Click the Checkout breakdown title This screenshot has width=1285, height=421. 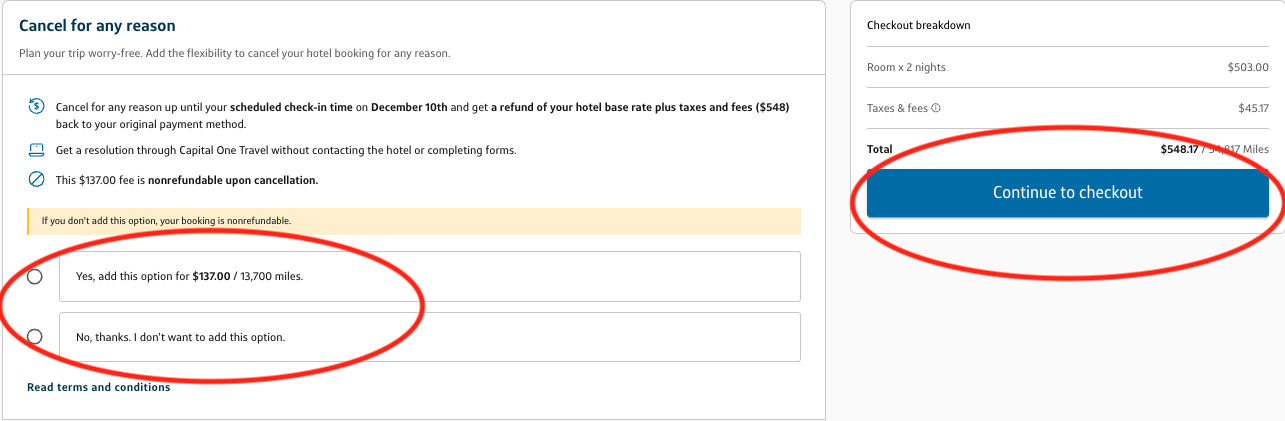coord(919,25)
